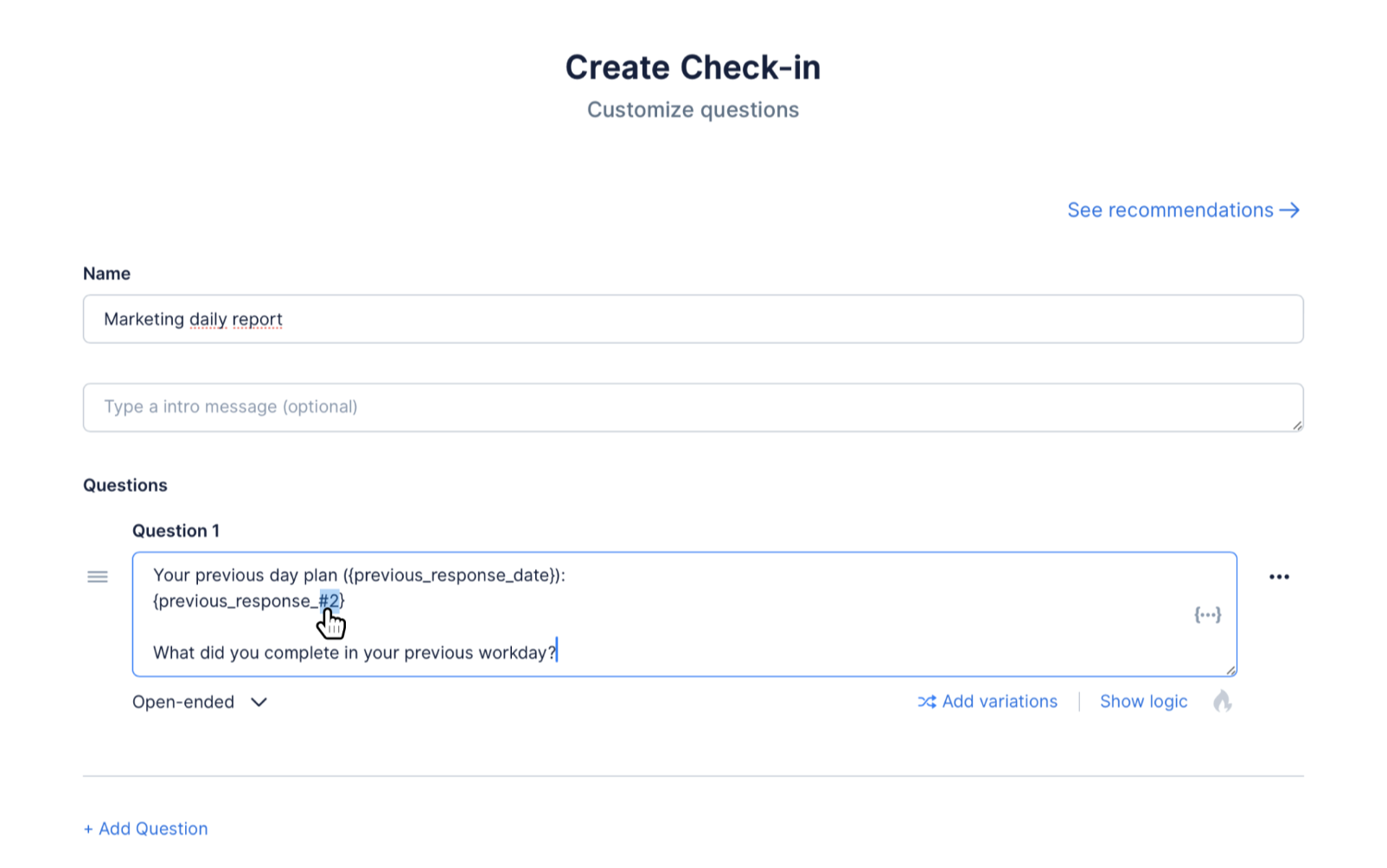
Task: Click the shuffle icon next to Add variations
Action: click(926, 702)
